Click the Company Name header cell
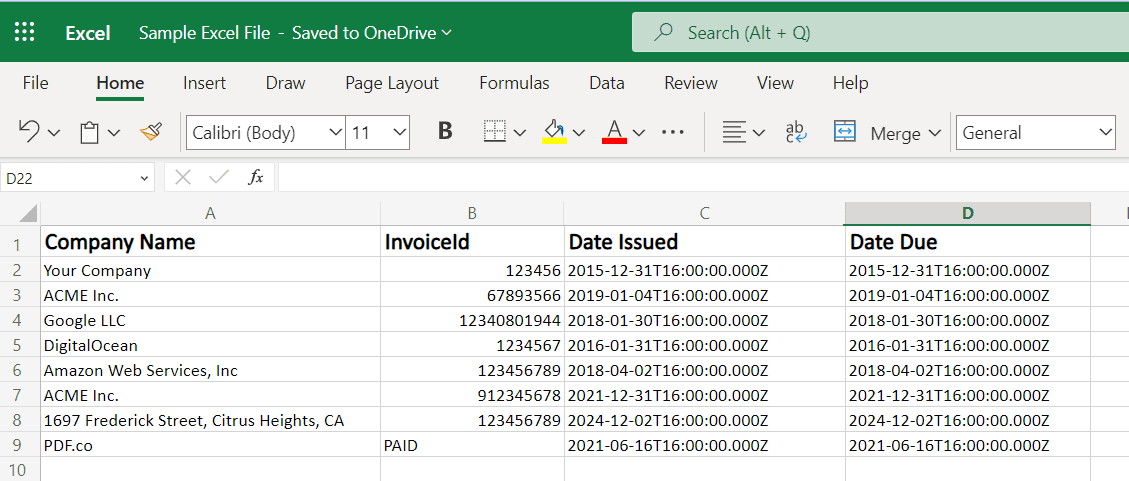Image resolution: width=1129 pixels, height=481 pixels. (x=210, y=242)
